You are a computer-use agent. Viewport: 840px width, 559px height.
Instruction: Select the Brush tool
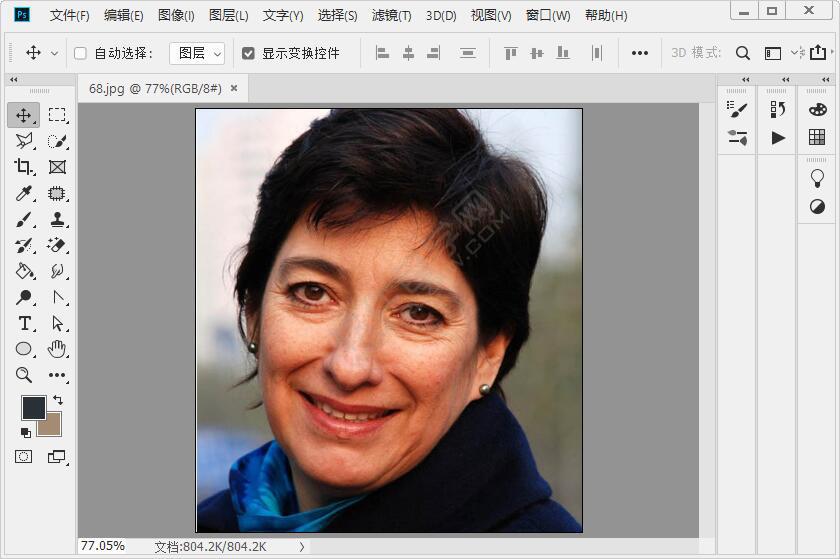24,219
